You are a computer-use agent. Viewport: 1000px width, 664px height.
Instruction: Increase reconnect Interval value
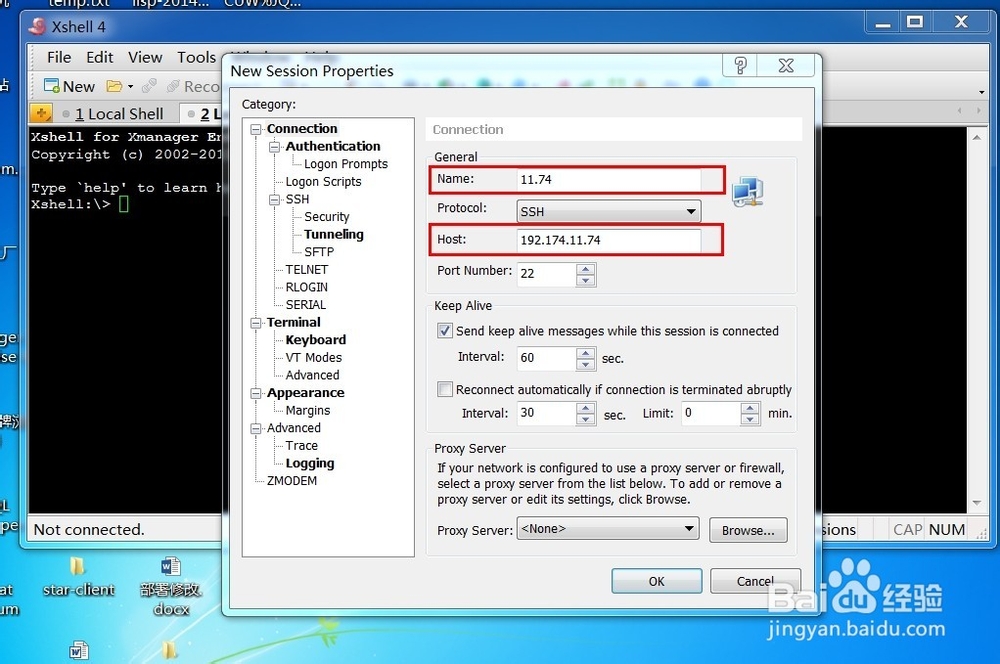tap(585, 408)
